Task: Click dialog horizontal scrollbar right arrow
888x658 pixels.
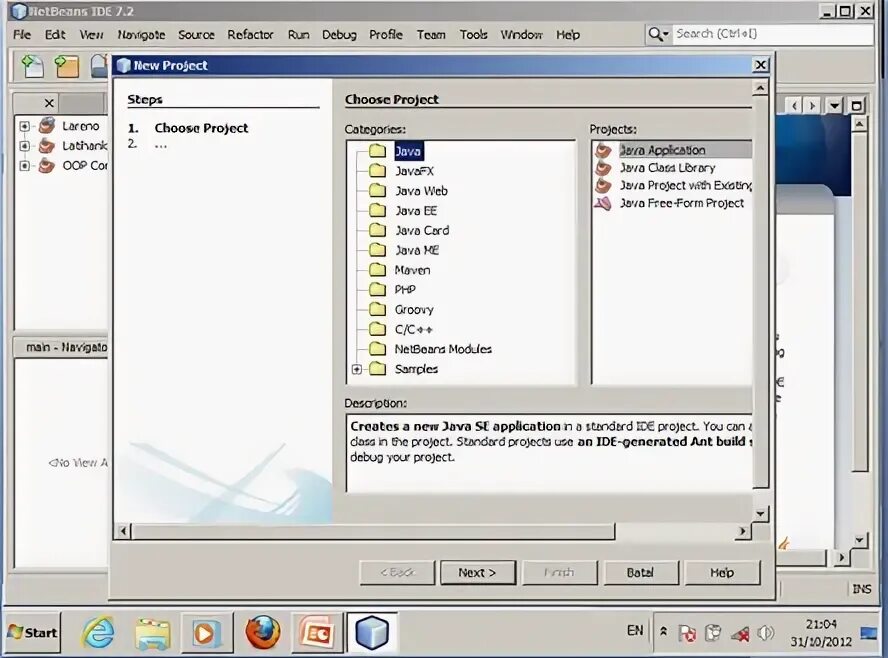Action: click(x=742, y=531)
